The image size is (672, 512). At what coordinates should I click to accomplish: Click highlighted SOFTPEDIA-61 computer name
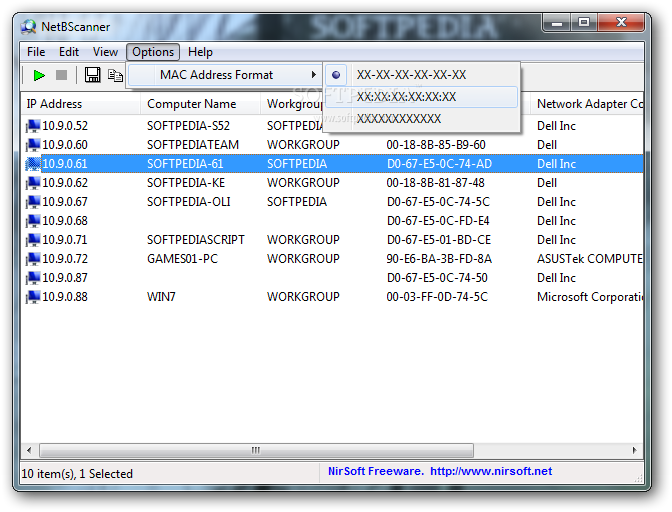coord(185,164)
